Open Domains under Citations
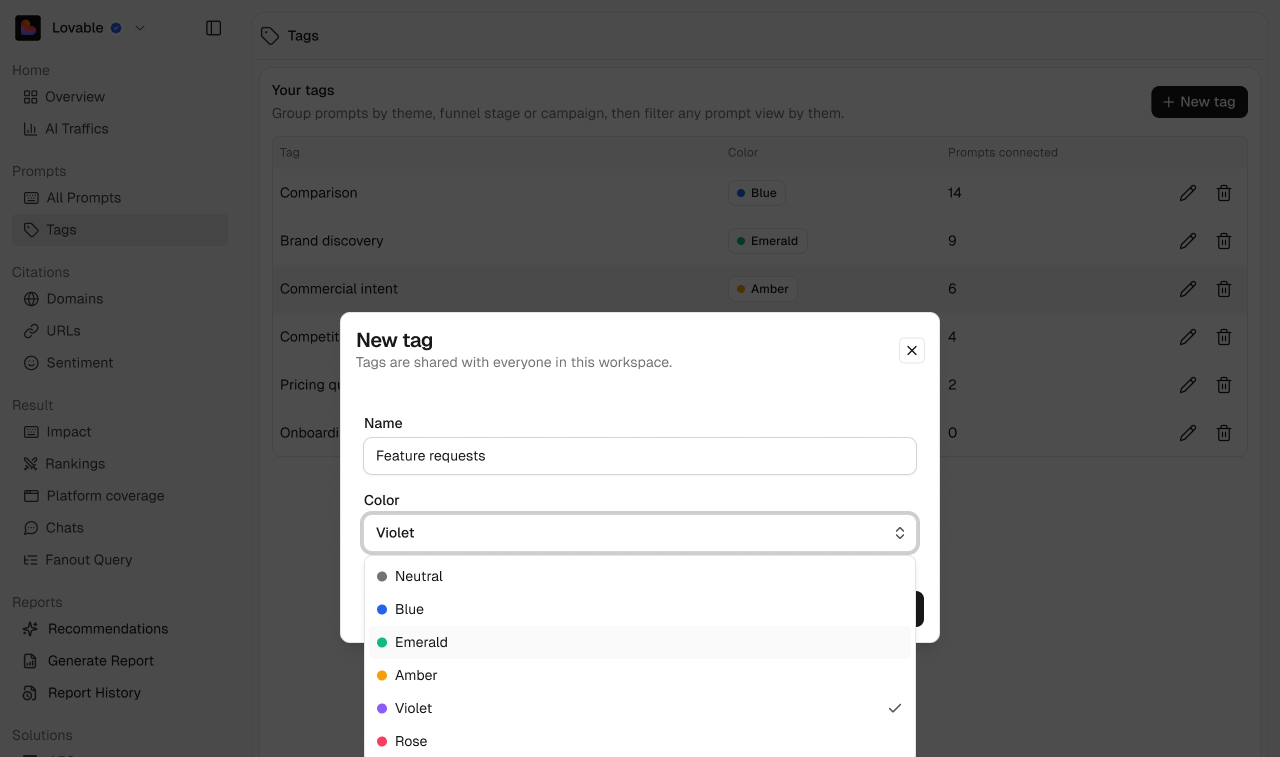 coord(120,299)
